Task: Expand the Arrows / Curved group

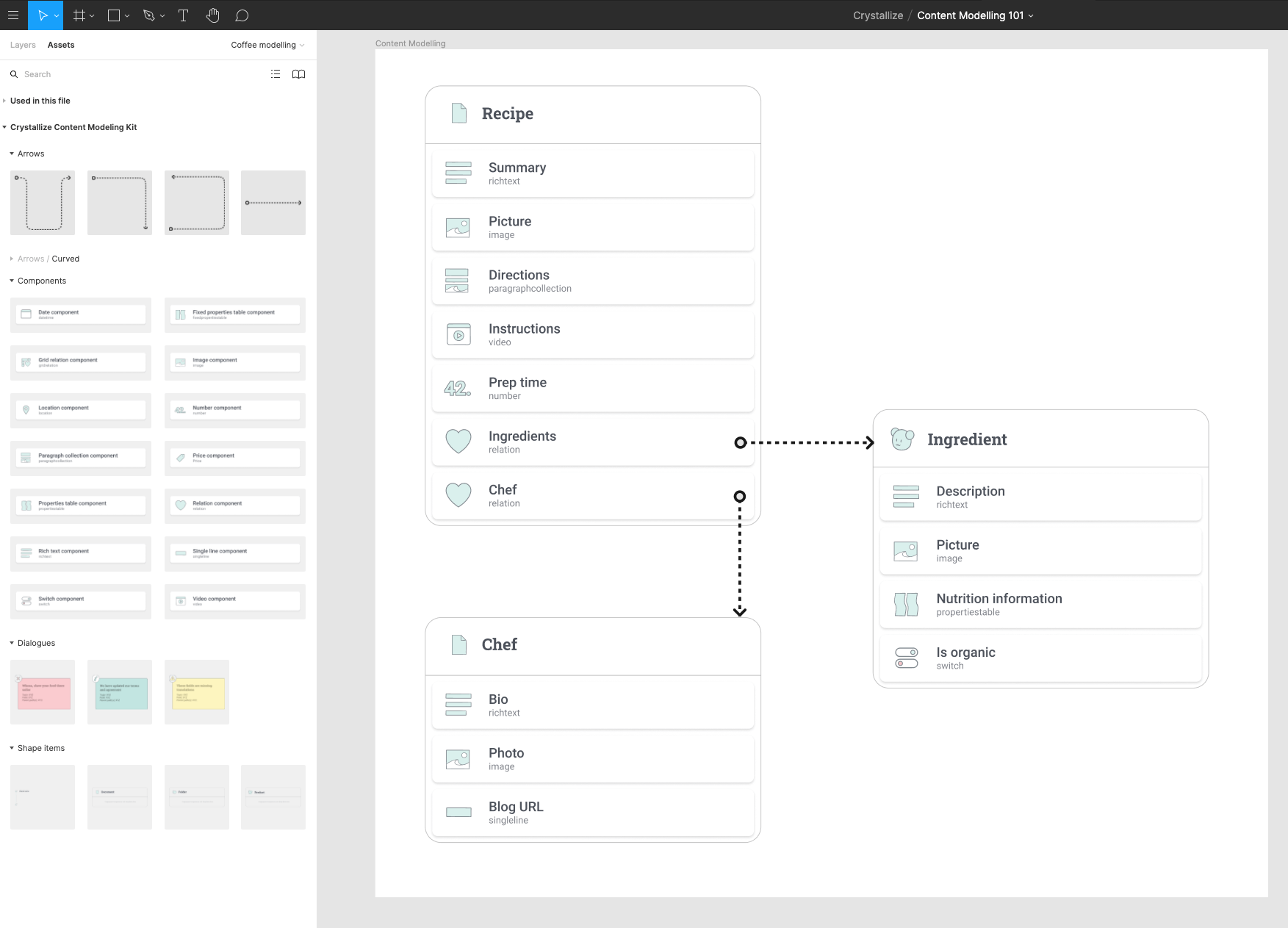Action: [x=12, y=259]
